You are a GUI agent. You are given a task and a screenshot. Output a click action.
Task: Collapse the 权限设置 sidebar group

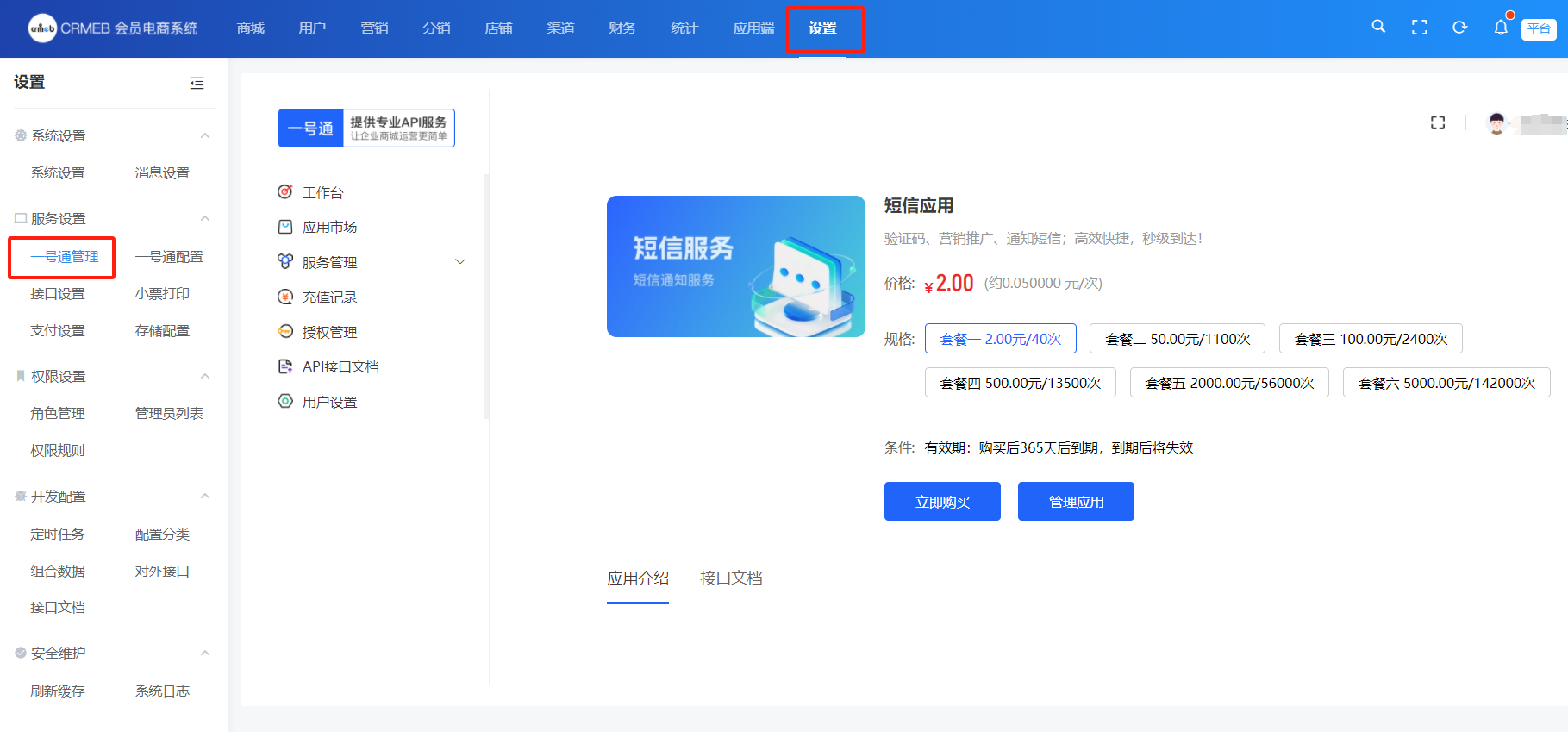pos(205,376)
